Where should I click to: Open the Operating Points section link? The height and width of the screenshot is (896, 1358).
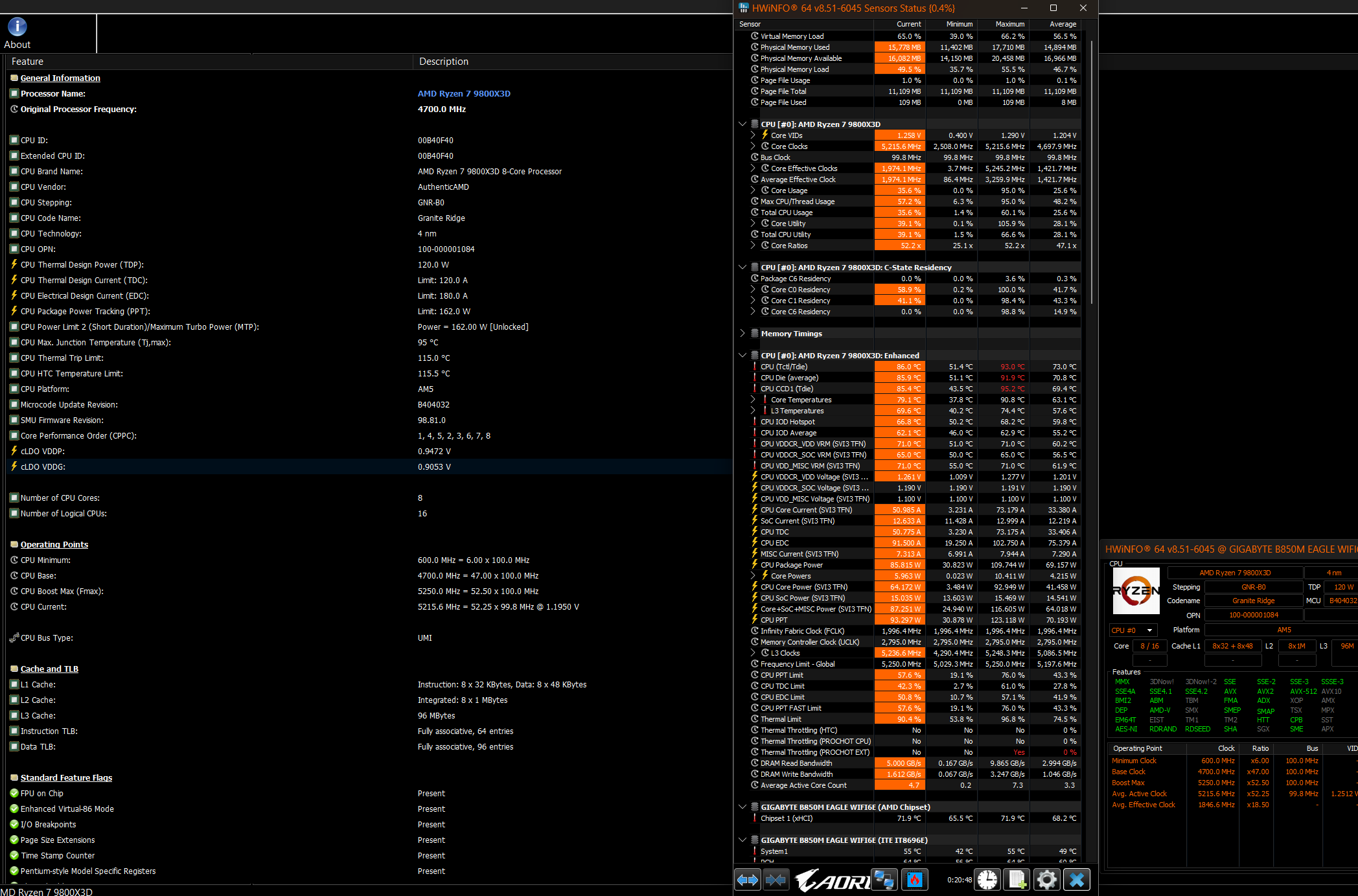[54, 545]
